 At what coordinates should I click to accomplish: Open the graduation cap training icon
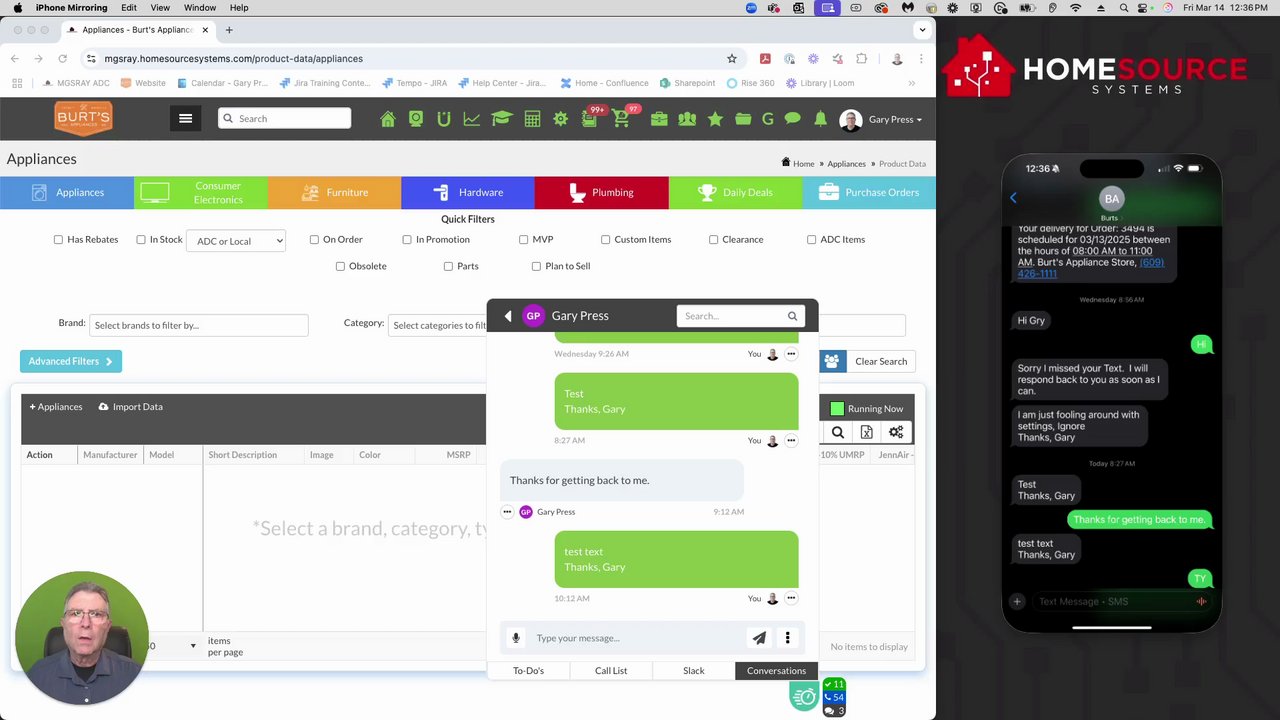coord(501,119)
